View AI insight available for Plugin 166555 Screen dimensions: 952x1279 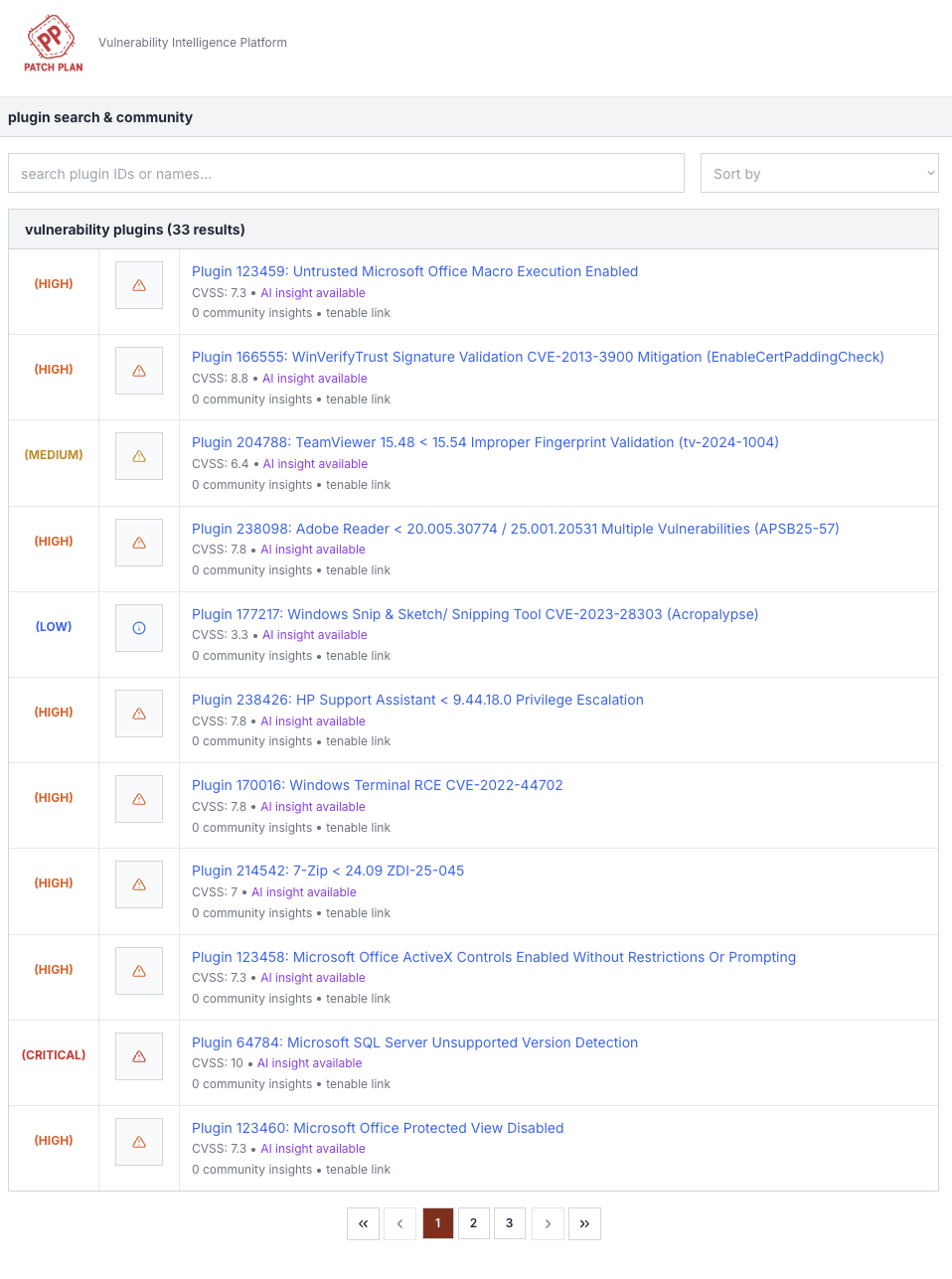315,379
